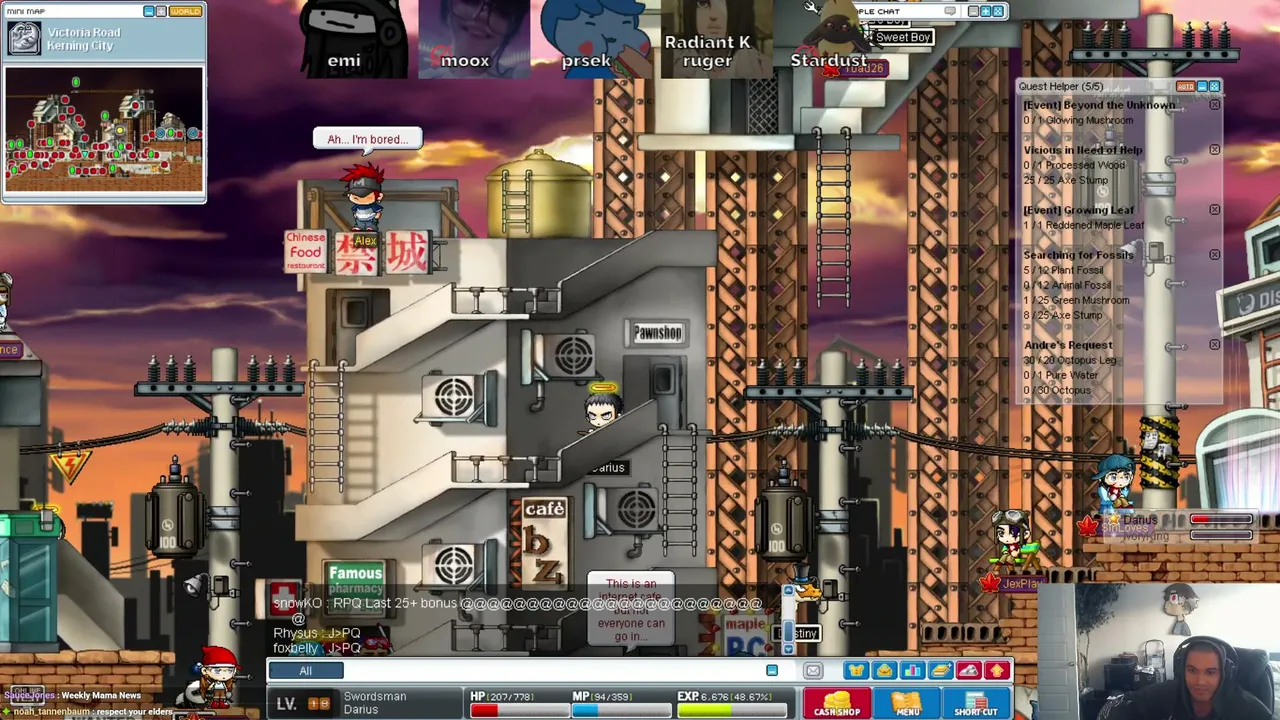Image resolution: width=1280 pixels, height=720 pixels.
Task: Click the '0 / 1 Processed Wood' objective
Action: (1074, 165)
